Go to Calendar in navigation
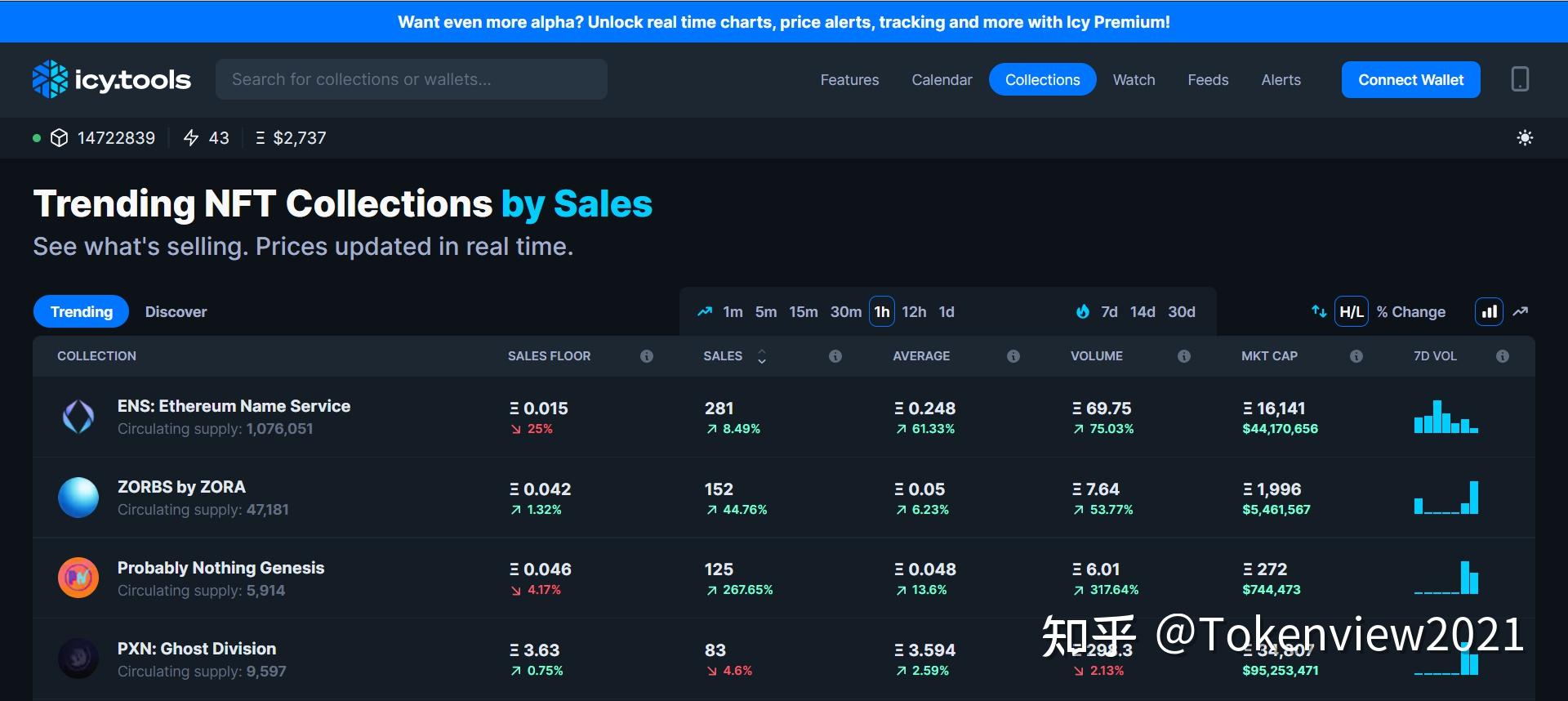The image size is (1568, 701). click(x=942, y=79)
